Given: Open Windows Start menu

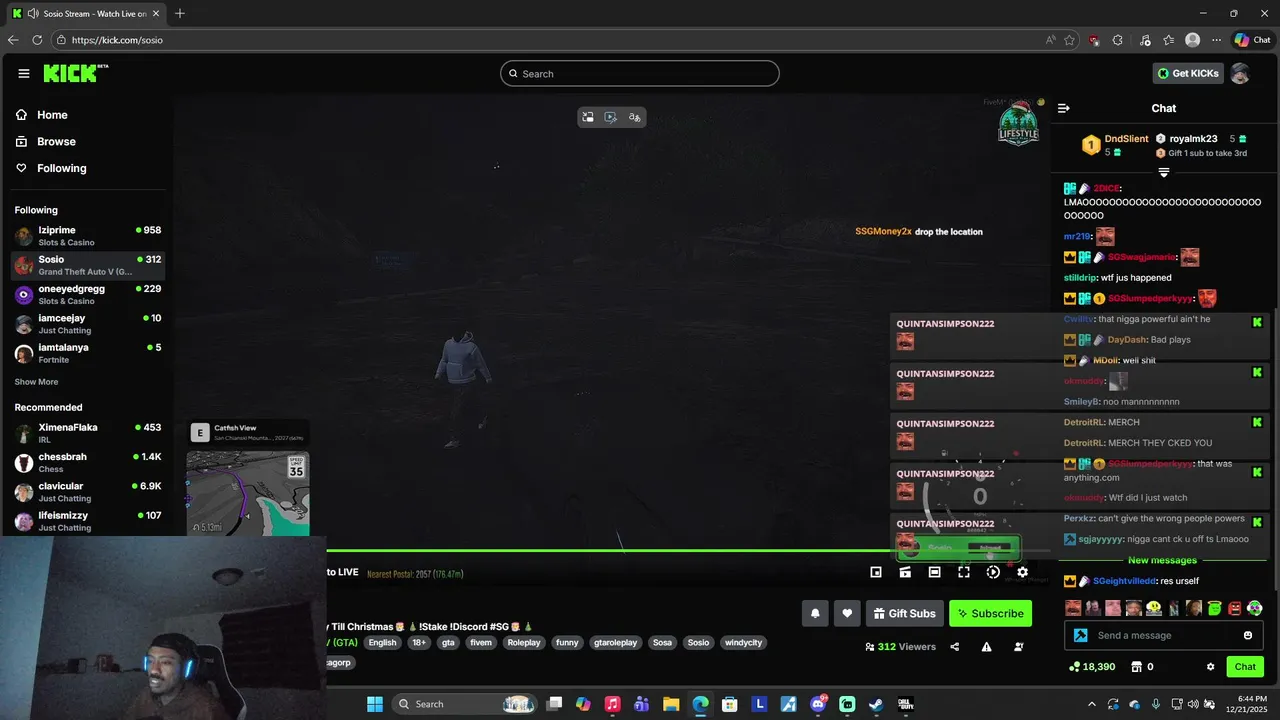Looking at the screenshot, I should point(375,704).
